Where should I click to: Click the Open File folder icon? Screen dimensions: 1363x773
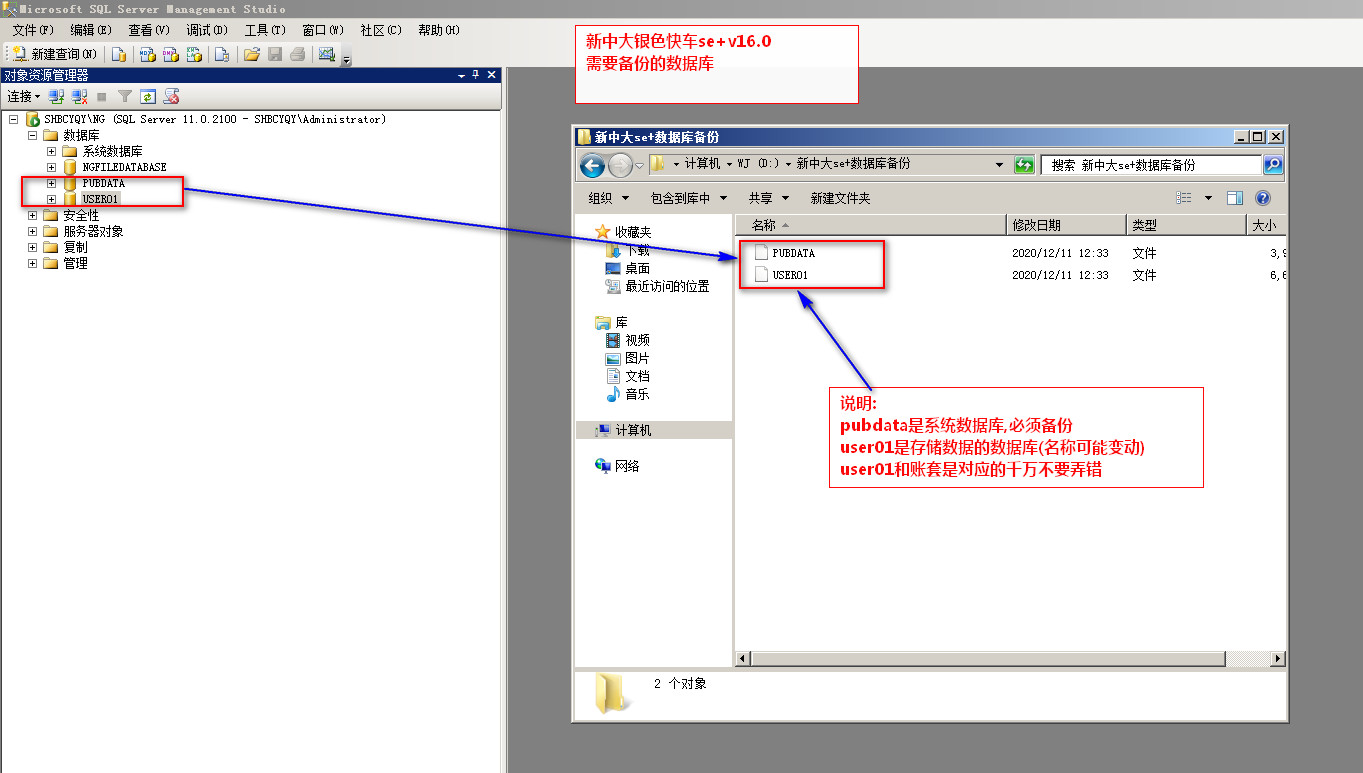click(252, 54)
